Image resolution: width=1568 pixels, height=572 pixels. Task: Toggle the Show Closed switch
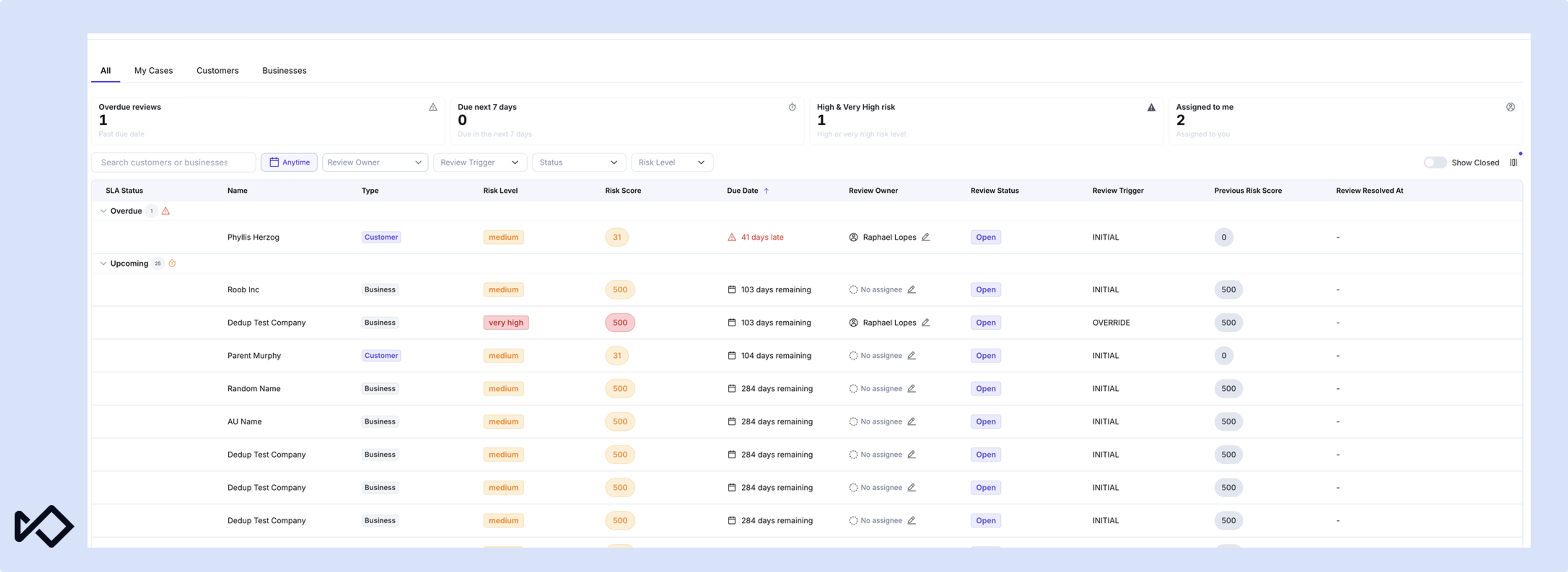(x=1435, y=162)
